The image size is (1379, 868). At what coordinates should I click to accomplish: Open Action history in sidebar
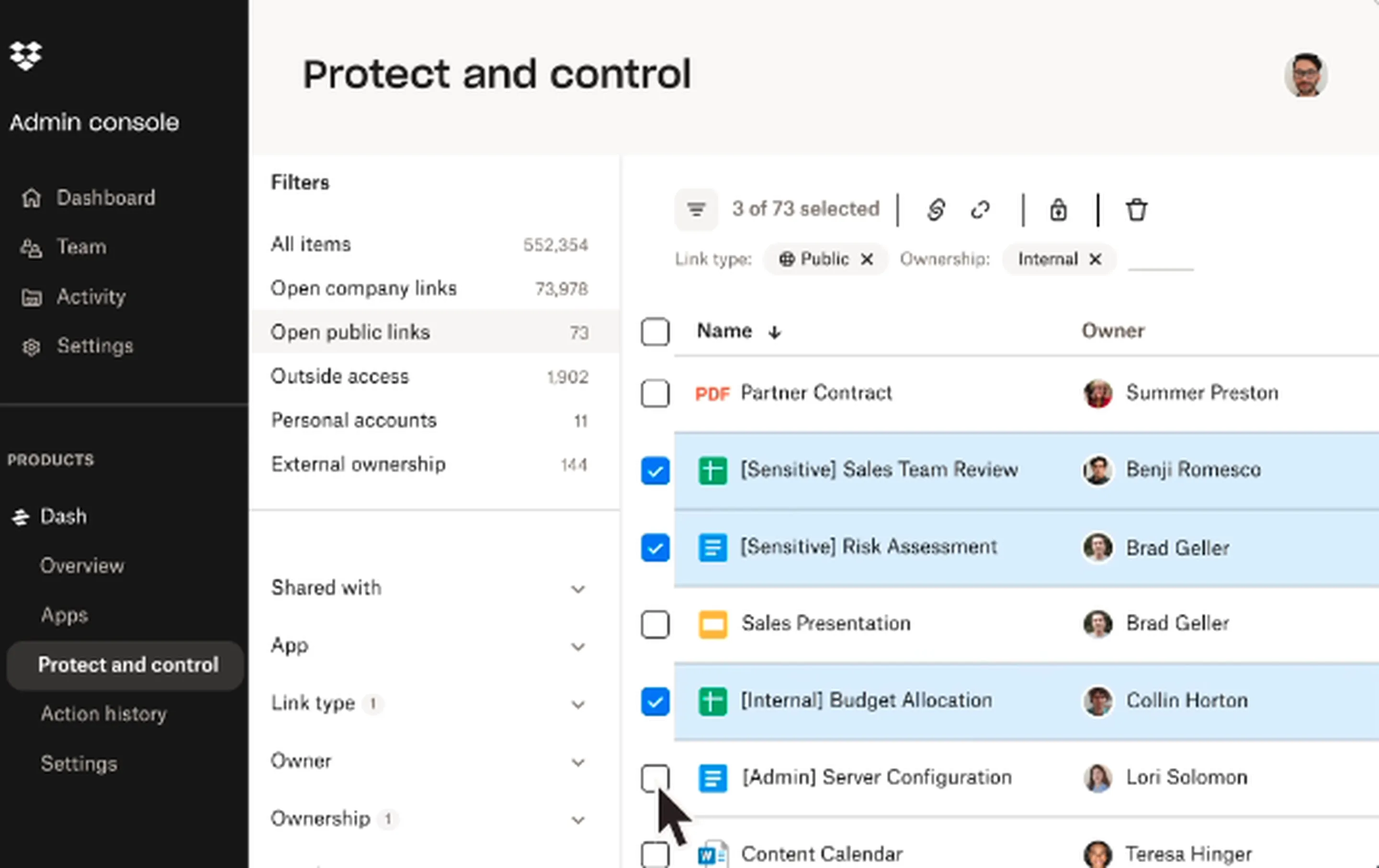click(103, 714)
